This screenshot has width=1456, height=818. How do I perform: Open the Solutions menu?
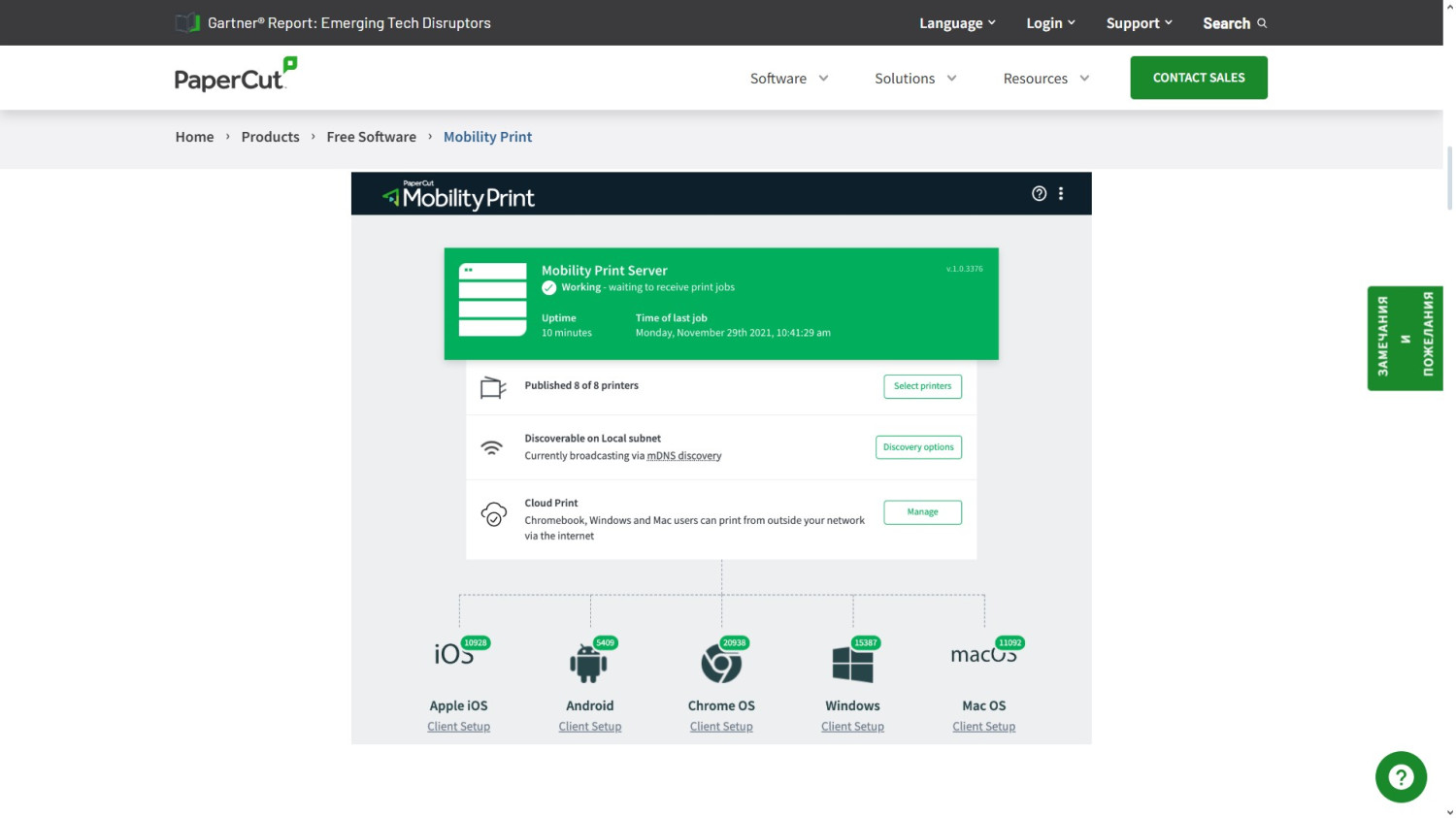[914, 79]
